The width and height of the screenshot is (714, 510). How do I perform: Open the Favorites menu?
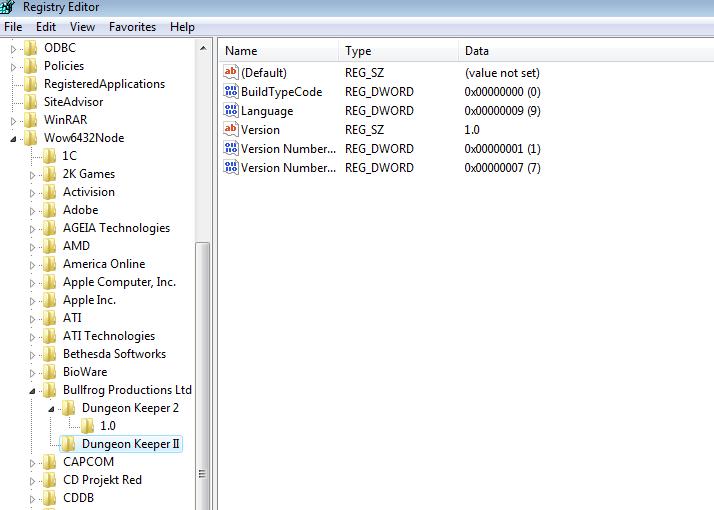(x=132, y=27)
